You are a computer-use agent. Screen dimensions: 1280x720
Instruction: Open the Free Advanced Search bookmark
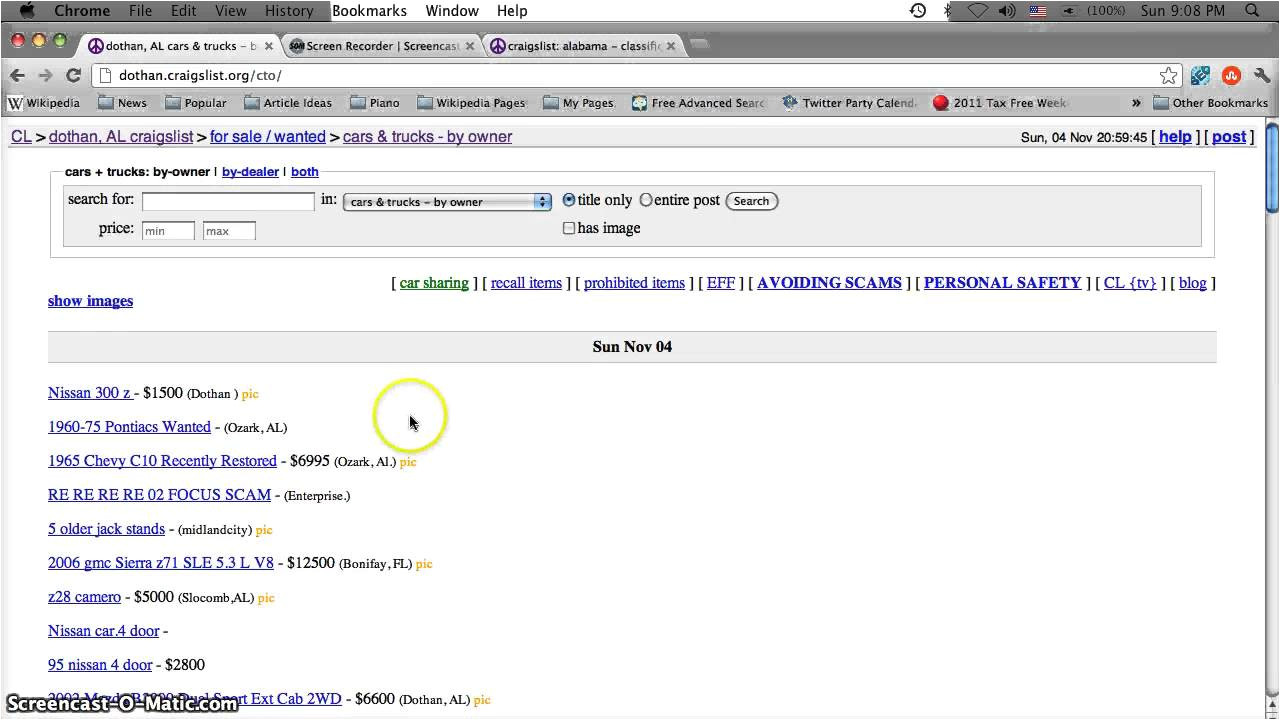click(x=698, y=103)
